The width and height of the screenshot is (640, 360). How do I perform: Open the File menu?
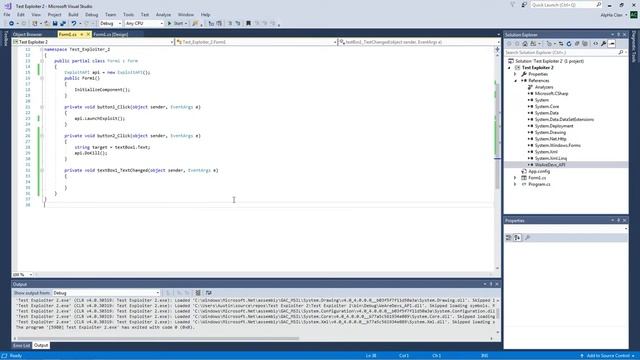pos(7,15)
